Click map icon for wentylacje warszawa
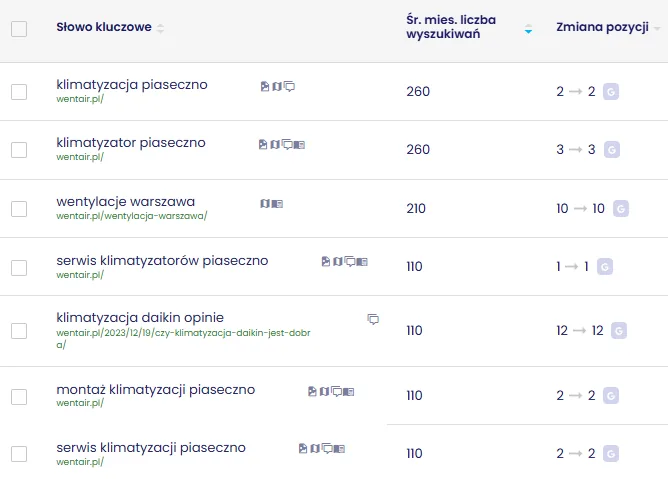This screenshot has height=479, width=668. (x=265, y=204)
